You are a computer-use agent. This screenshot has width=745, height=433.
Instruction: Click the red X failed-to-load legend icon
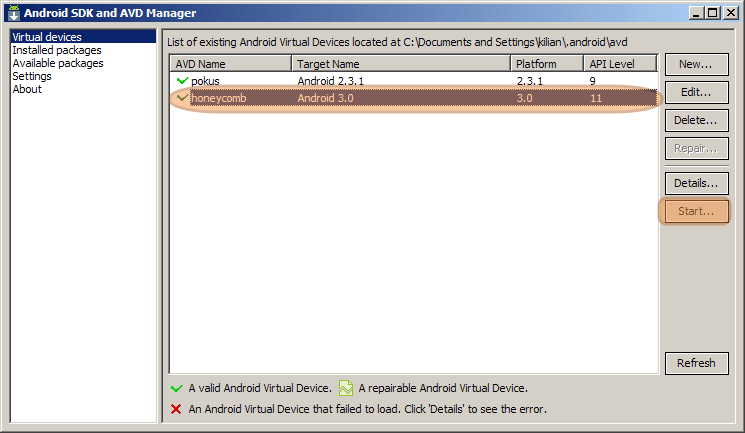pyautogui.click(x=176, y=409)
